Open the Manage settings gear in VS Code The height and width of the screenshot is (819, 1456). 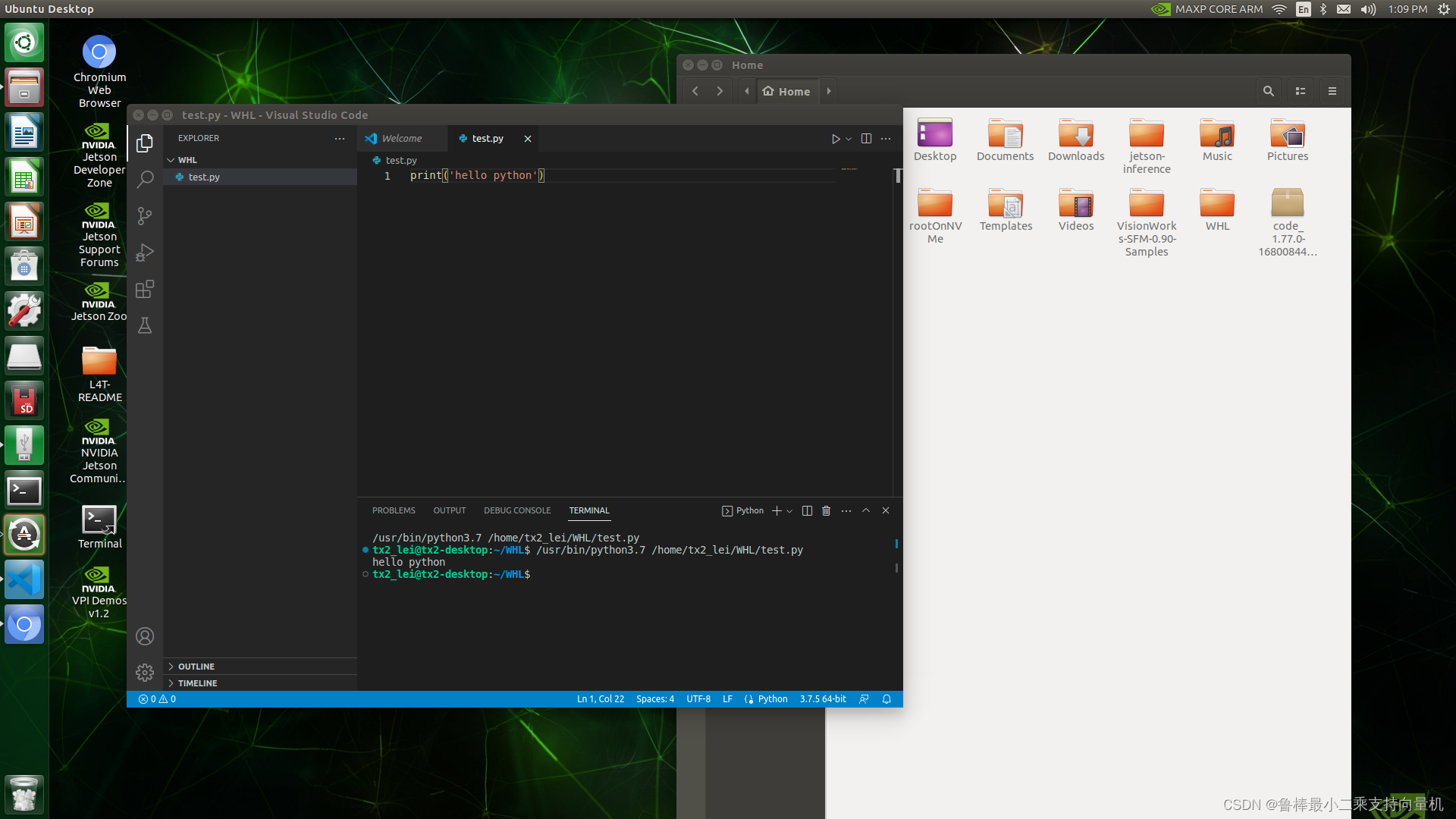144,672
